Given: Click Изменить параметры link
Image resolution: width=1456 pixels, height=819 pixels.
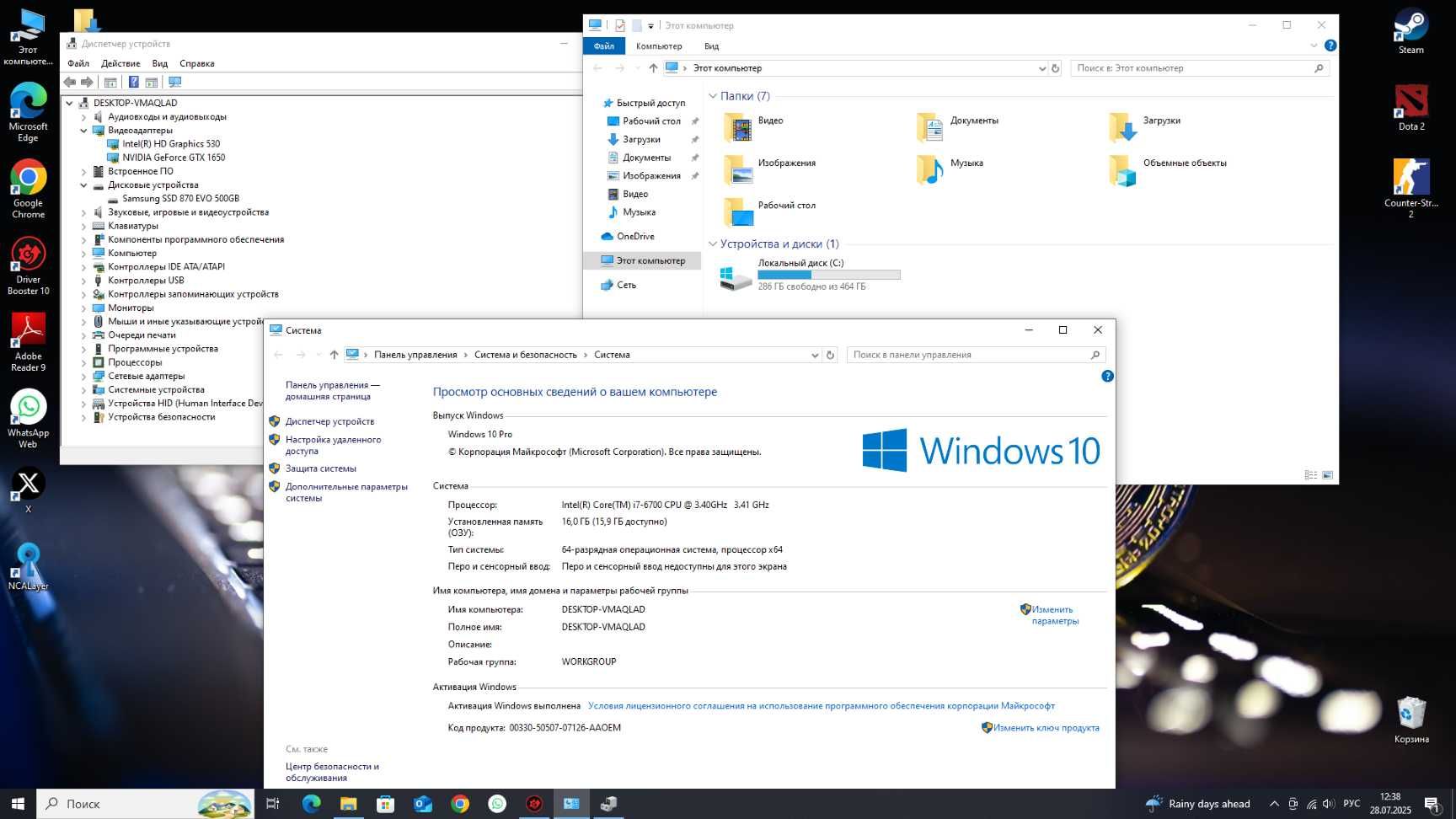Looking at the screenshot, I should tap(1054, 615).
